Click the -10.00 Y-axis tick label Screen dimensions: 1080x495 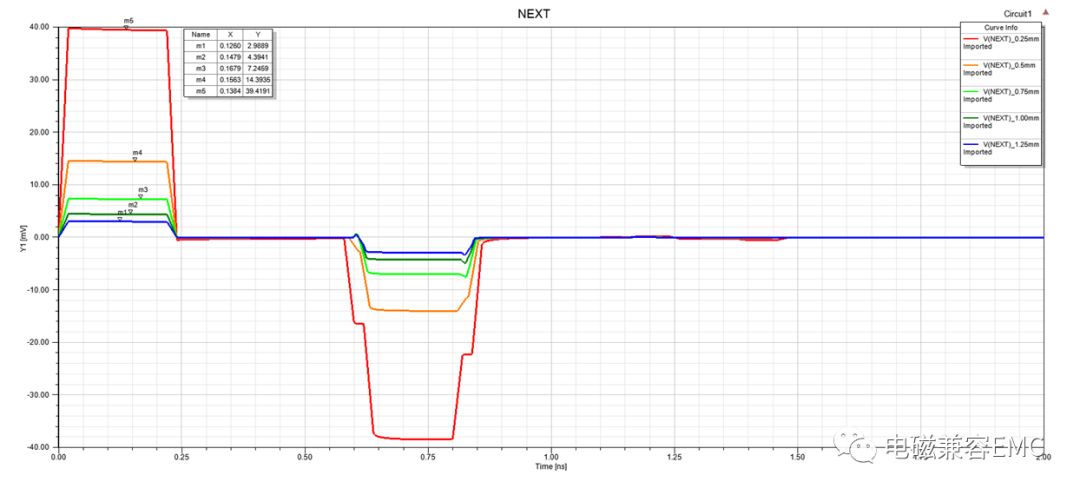[37, 289]
